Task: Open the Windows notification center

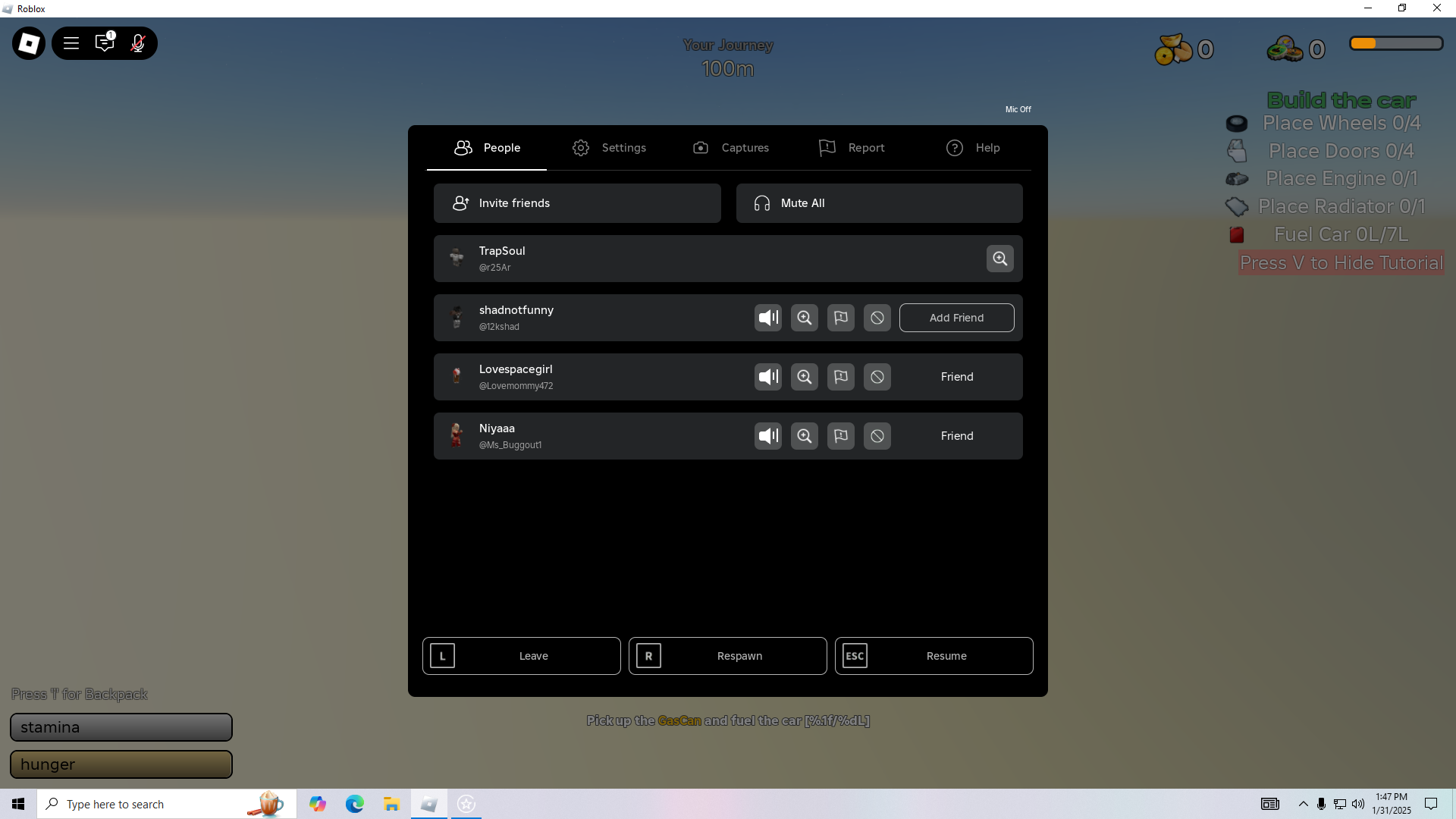Action: click(1431, 804)
